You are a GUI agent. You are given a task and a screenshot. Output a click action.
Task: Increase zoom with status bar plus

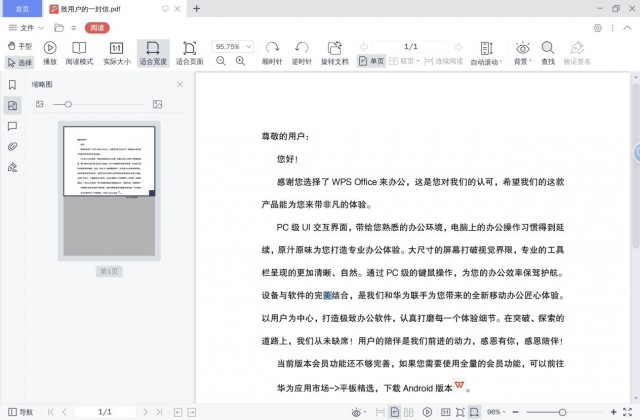(x=613, y=412)
